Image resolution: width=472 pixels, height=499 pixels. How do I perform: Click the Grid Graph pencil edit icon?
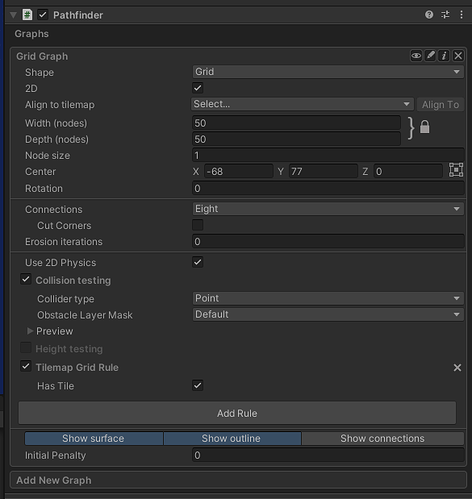(430, 56)
